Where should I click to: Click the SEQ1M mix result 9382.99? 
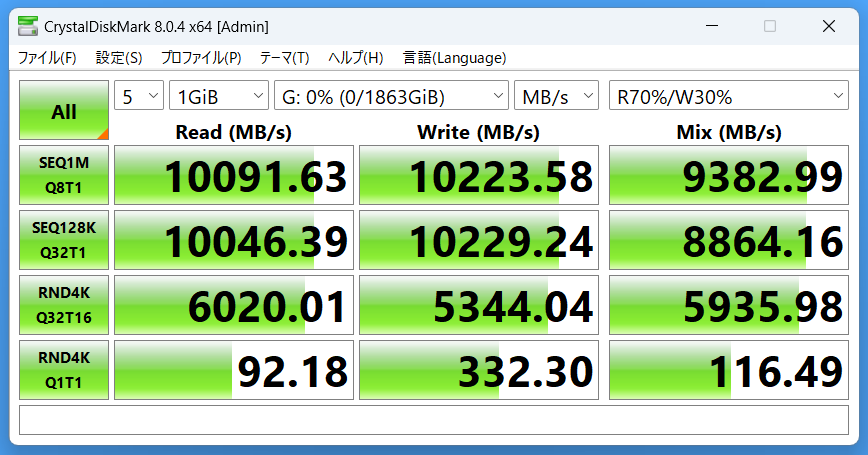tap(728, 175)
